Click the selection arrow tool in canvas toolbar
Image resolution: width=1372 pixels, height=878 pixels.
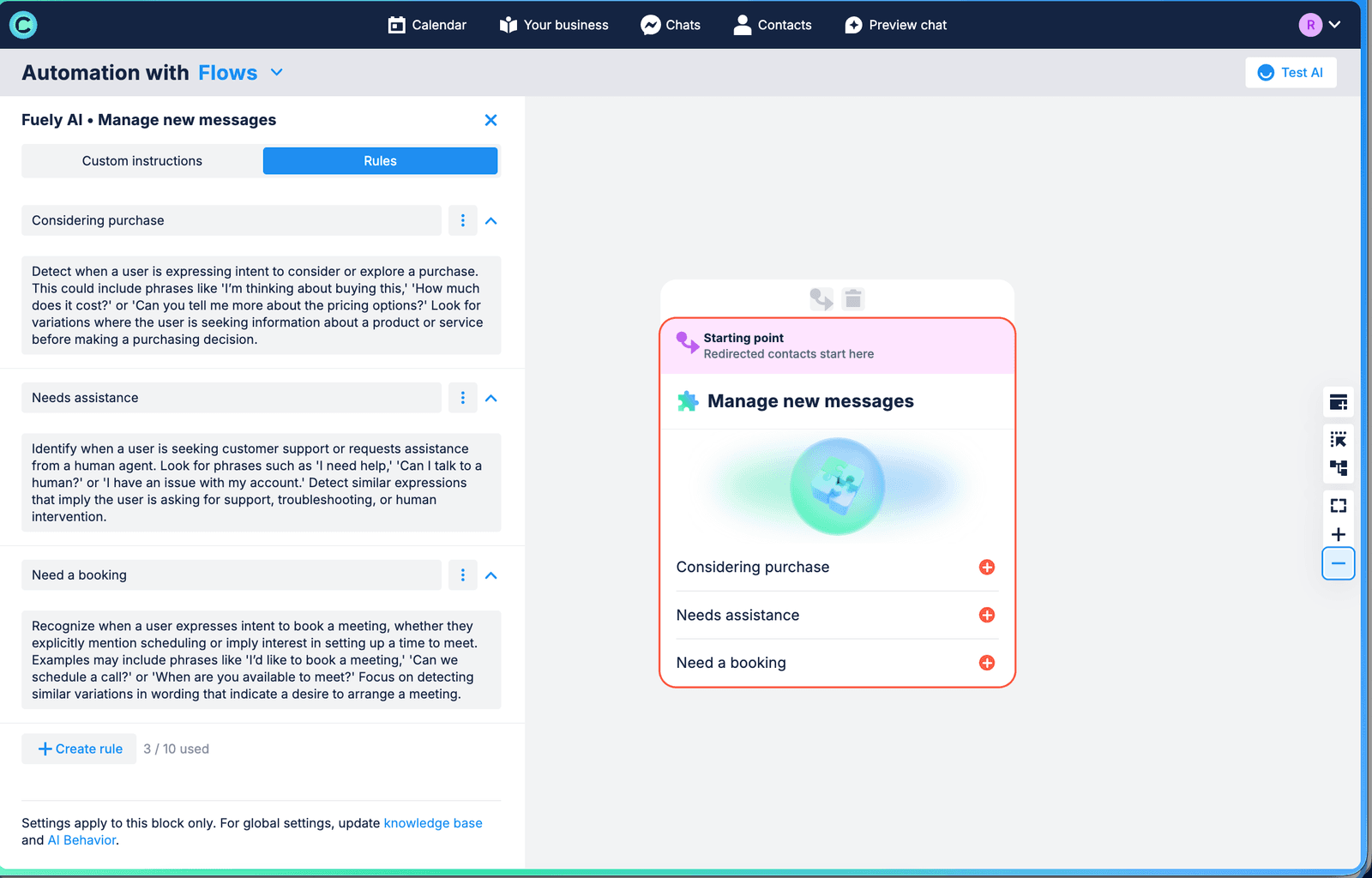click(1339, 439)
